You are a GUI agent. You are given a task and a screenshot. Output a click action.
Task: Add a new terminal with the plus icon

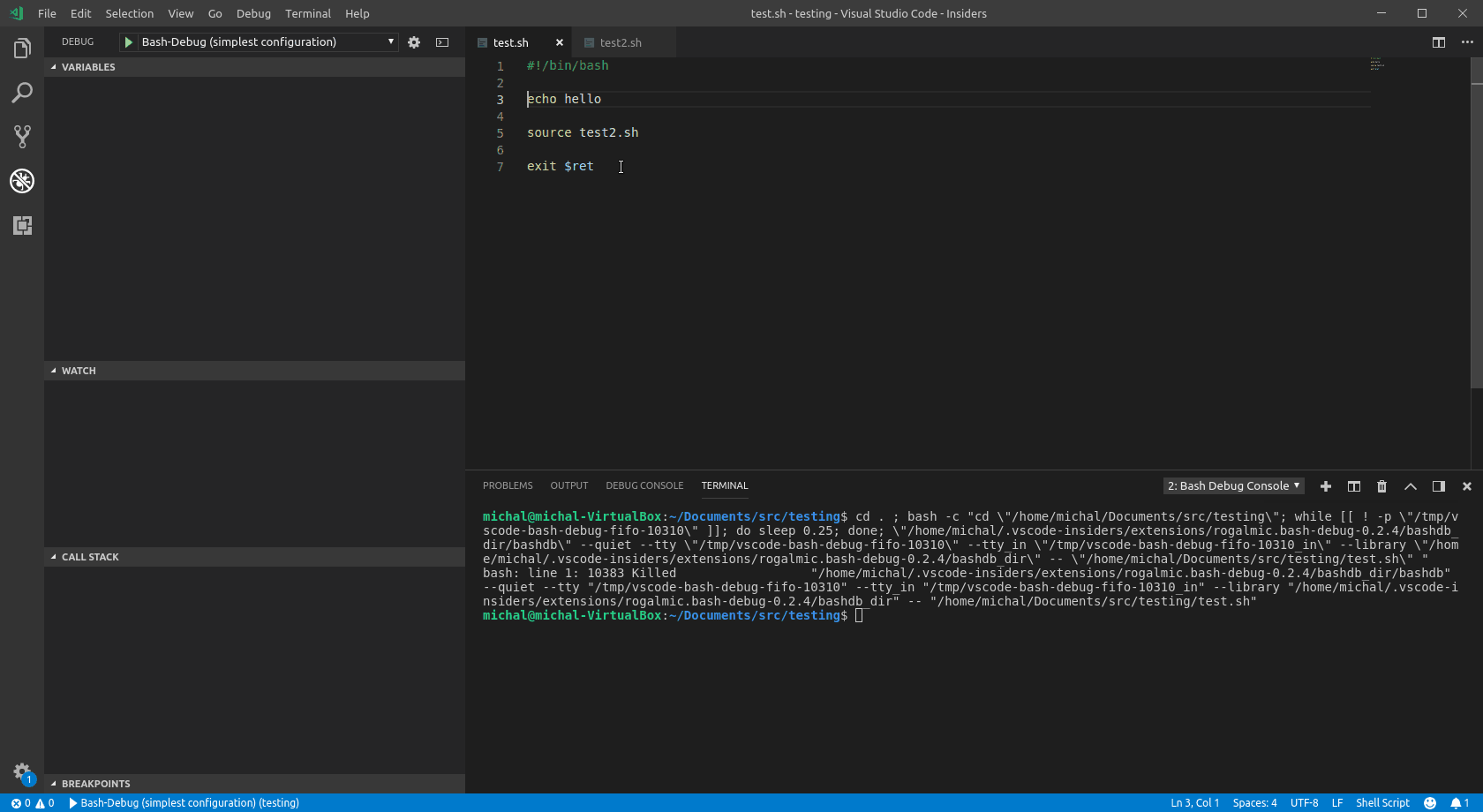point(1325,486)
